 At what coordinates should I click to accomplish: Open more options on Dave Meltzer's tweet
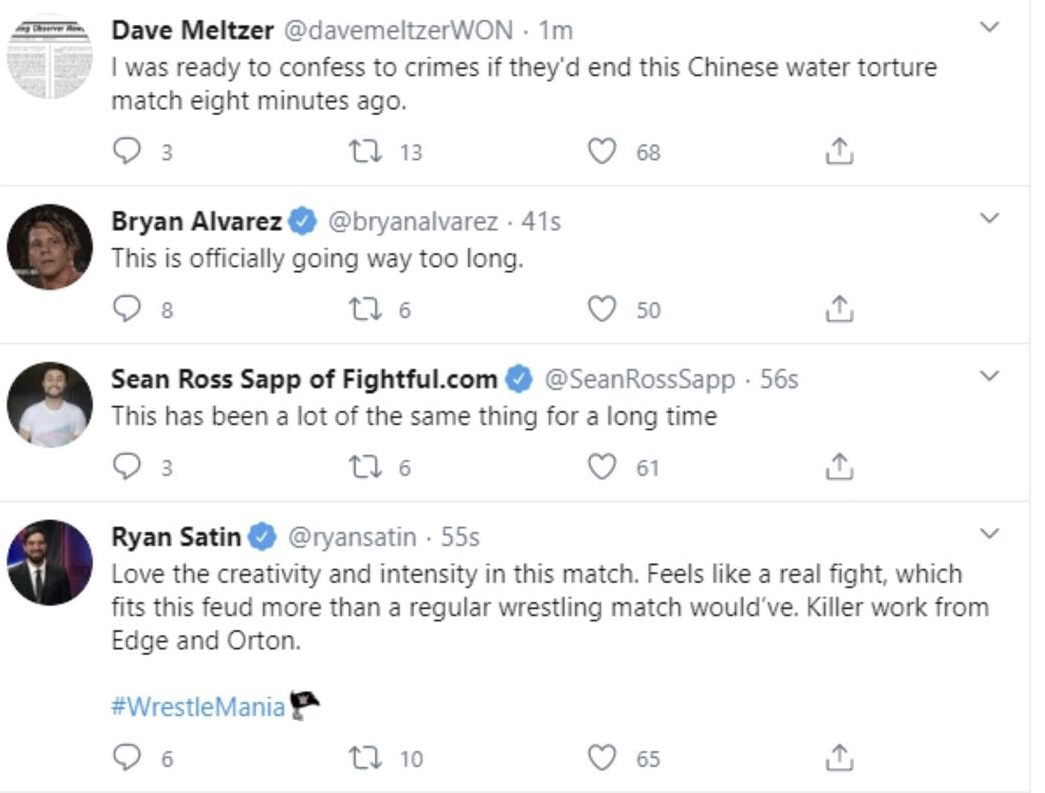(x=988, y=28)
